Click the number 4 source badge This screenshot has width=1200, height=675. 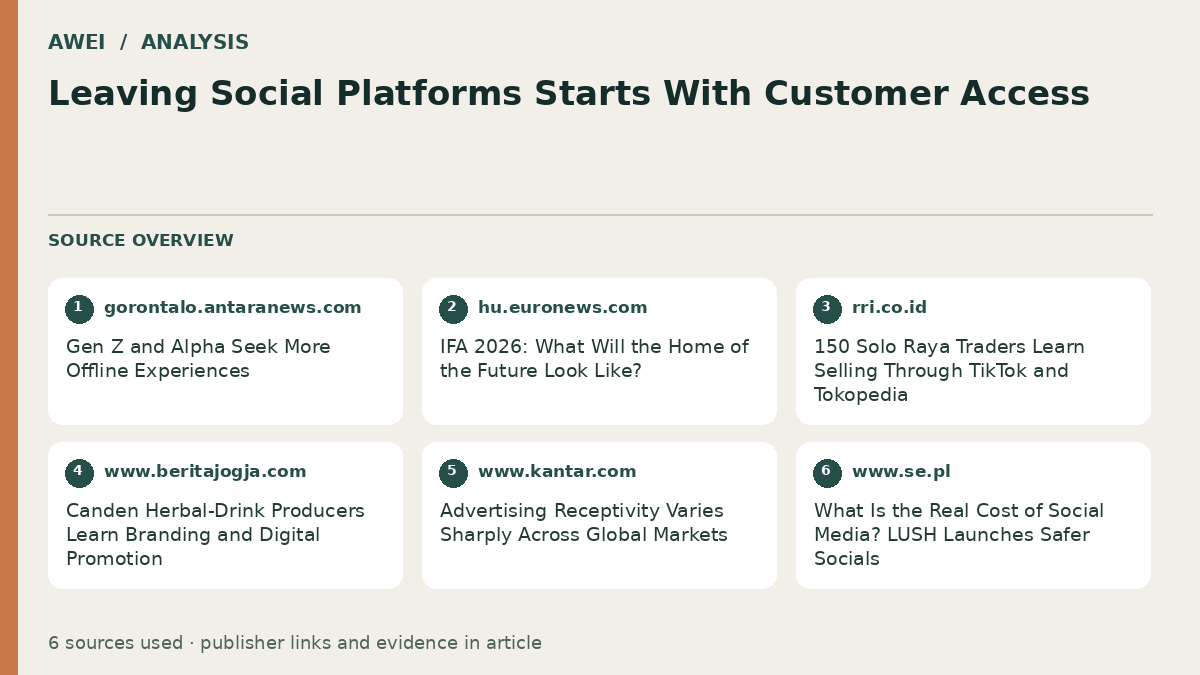tap(79, 473)
